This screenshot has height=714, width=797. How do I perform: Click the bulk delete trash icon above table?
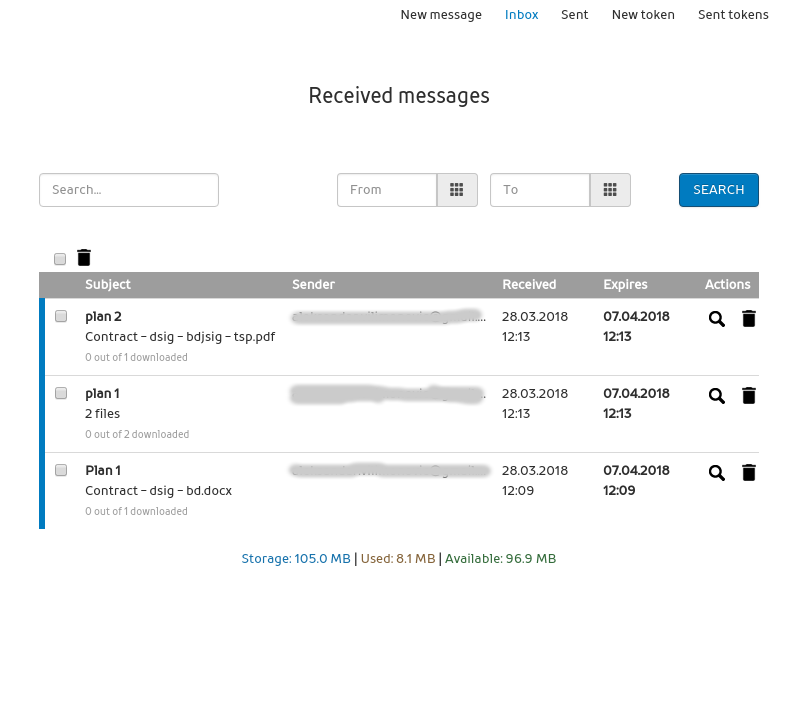(x=84, y=258)
